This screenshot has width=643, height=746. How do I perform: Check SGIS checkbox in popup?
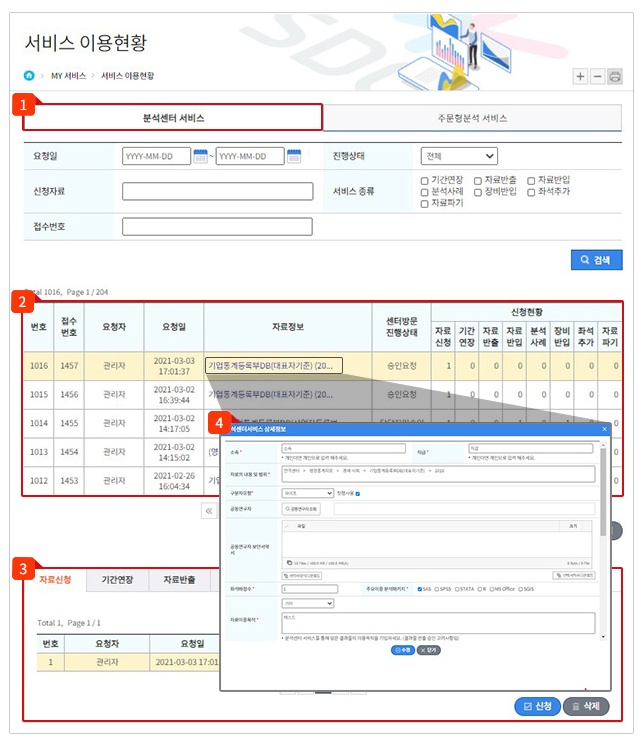[521, 589]
